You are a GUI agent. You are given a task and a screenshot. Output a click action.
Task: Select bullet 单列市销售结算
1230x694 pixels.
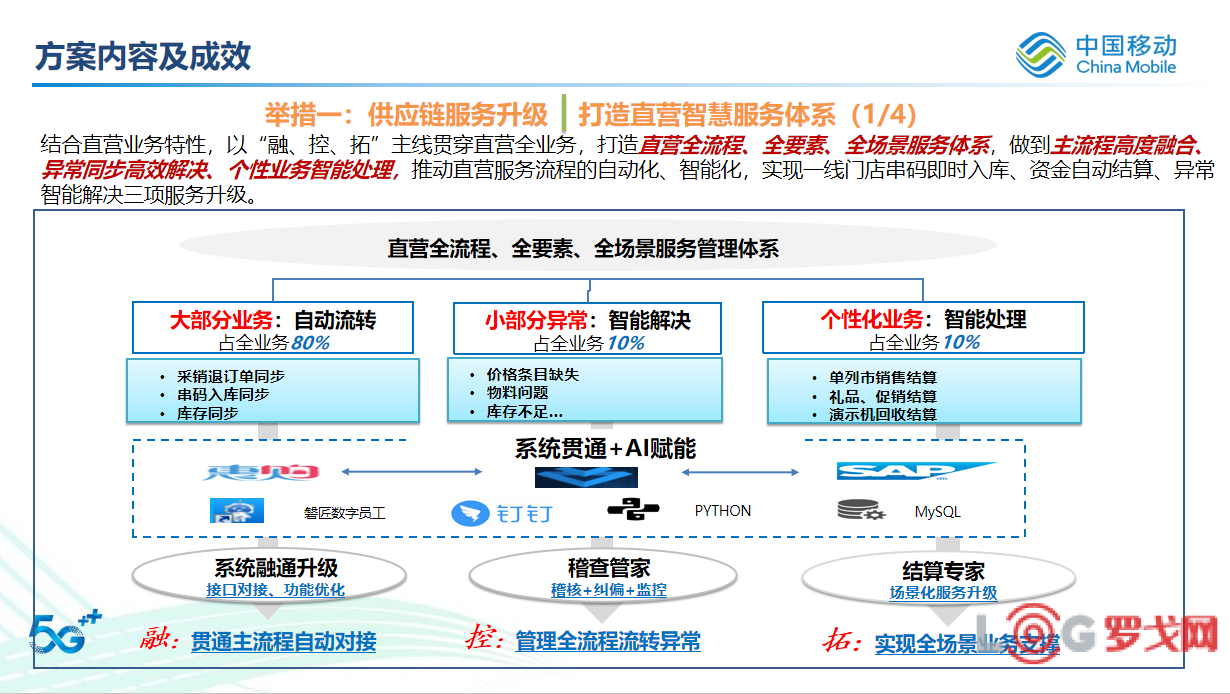pyautogui.click(x=883, y=378)
